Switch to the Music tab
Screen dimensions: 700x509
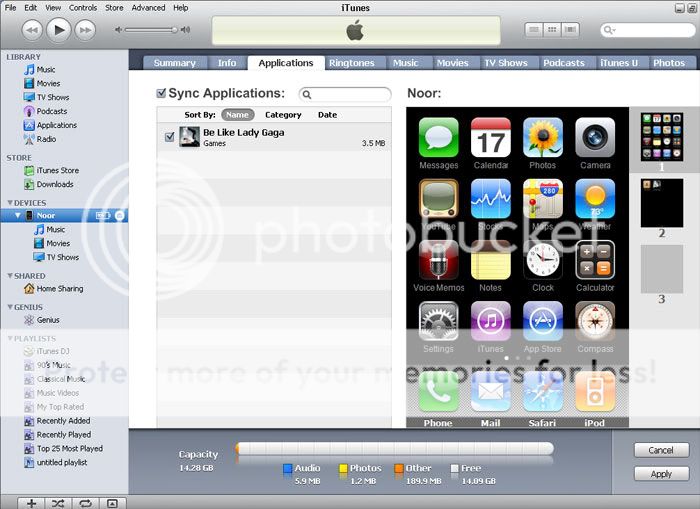pos(405,63)
